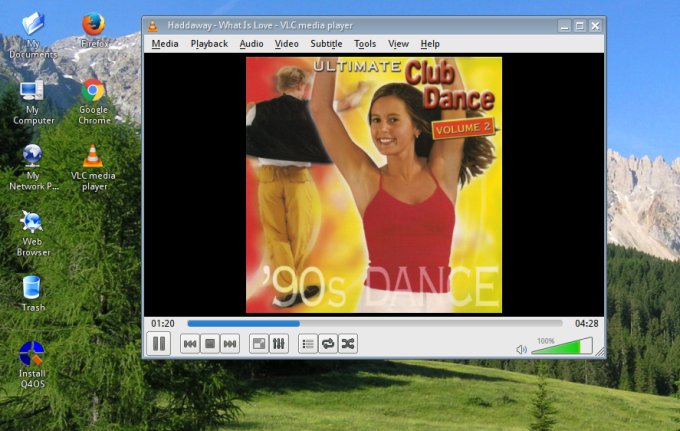Click the elapsed time 01:20 label
680x431 pixels.
click(x=163, y=323)
